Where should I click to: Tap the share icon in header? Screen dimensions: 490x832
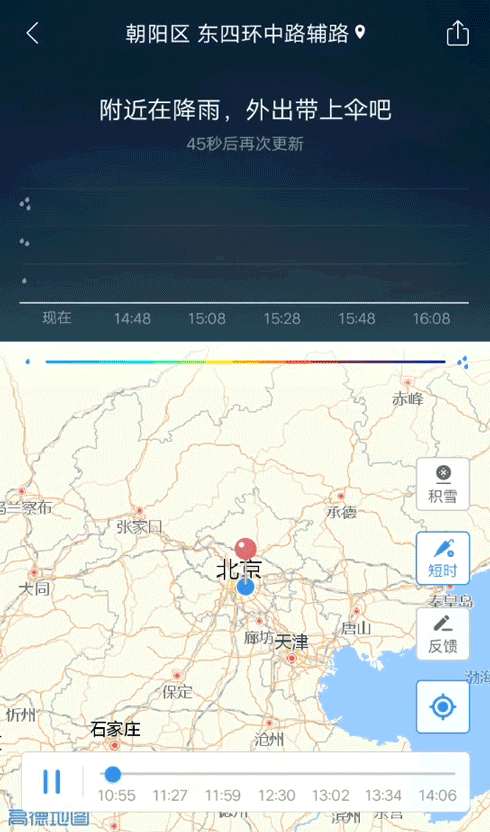point(458,33)
